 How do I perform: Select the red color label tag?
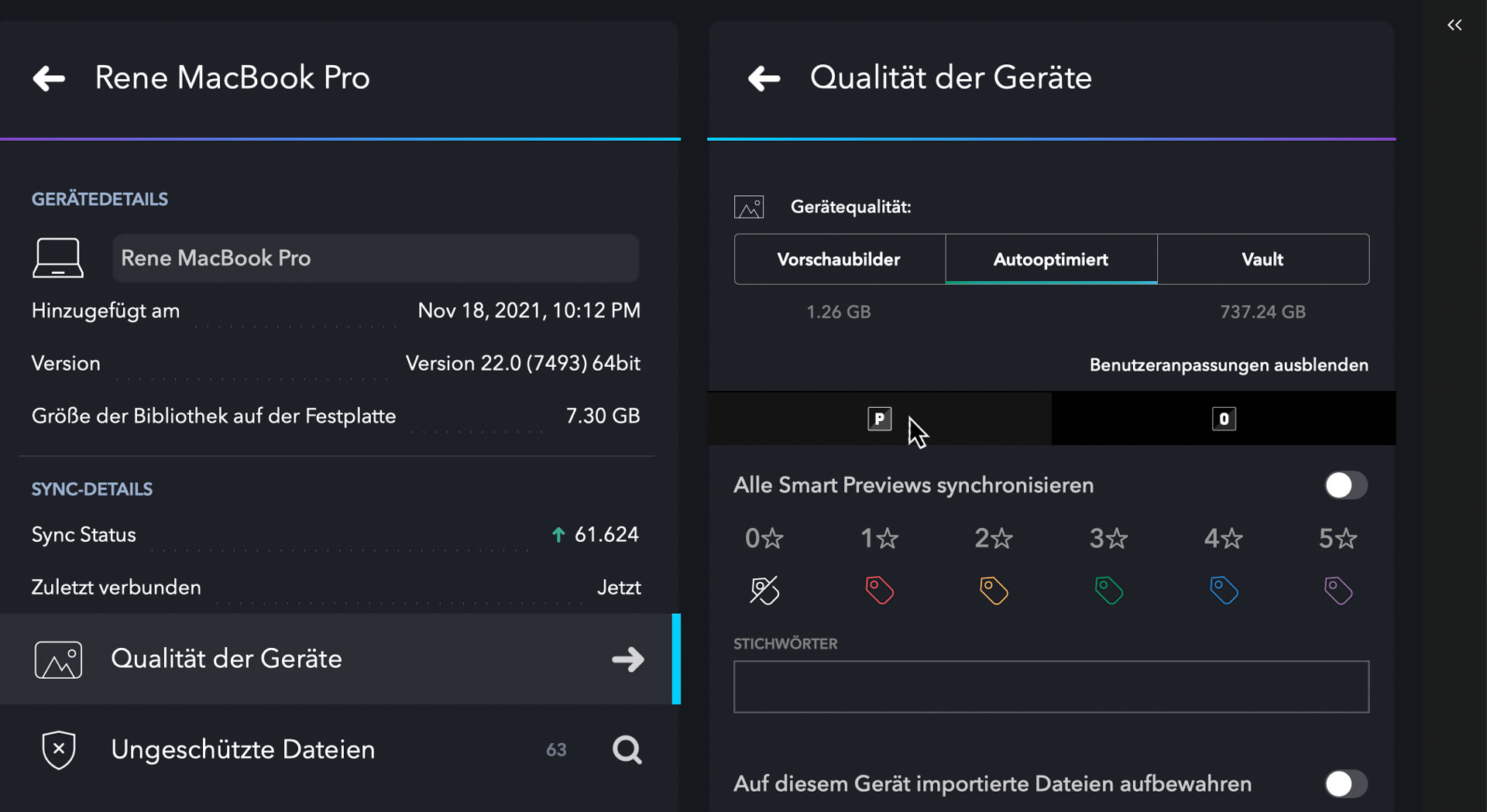879,591
